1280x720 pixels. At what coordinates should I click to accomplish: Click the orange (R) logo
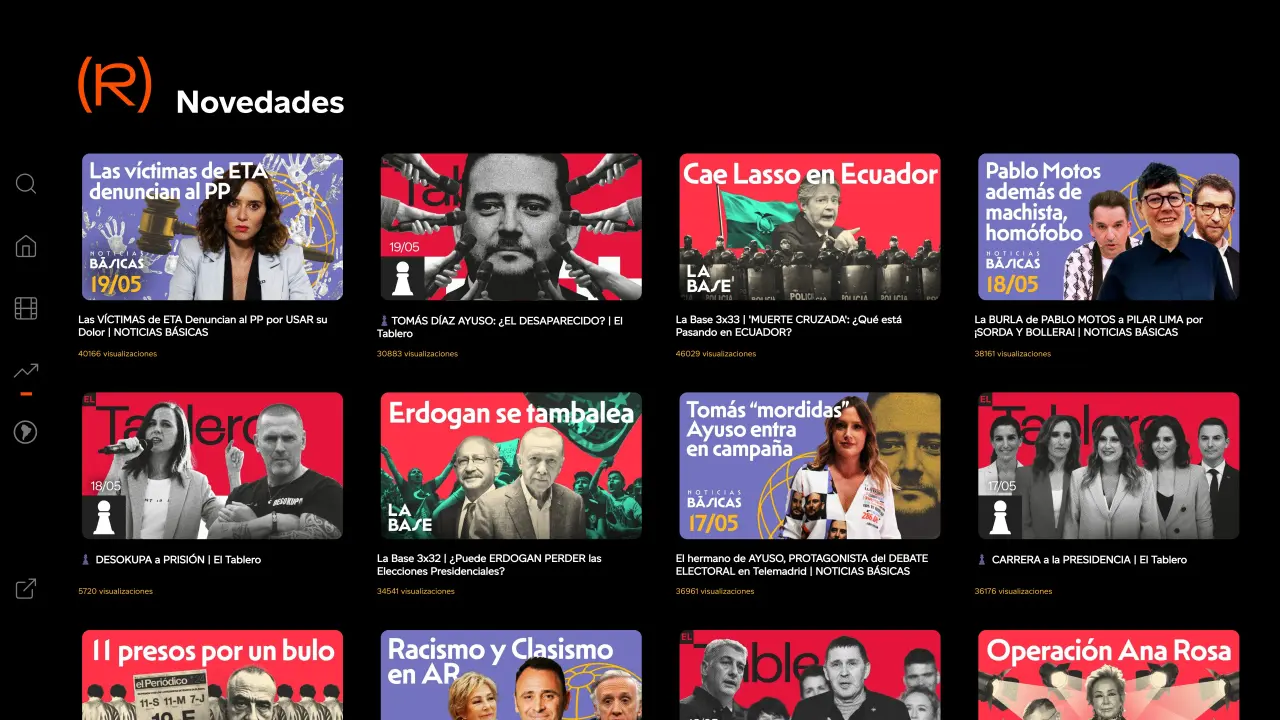(x=115, y=85)
